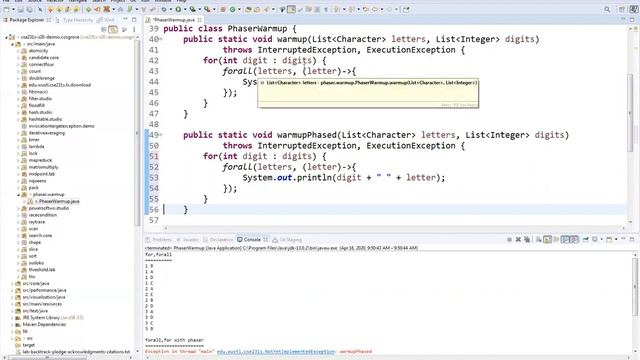Switch to the Type Hierarchy tab
This screenshot has height=360, width=640.
74,19
